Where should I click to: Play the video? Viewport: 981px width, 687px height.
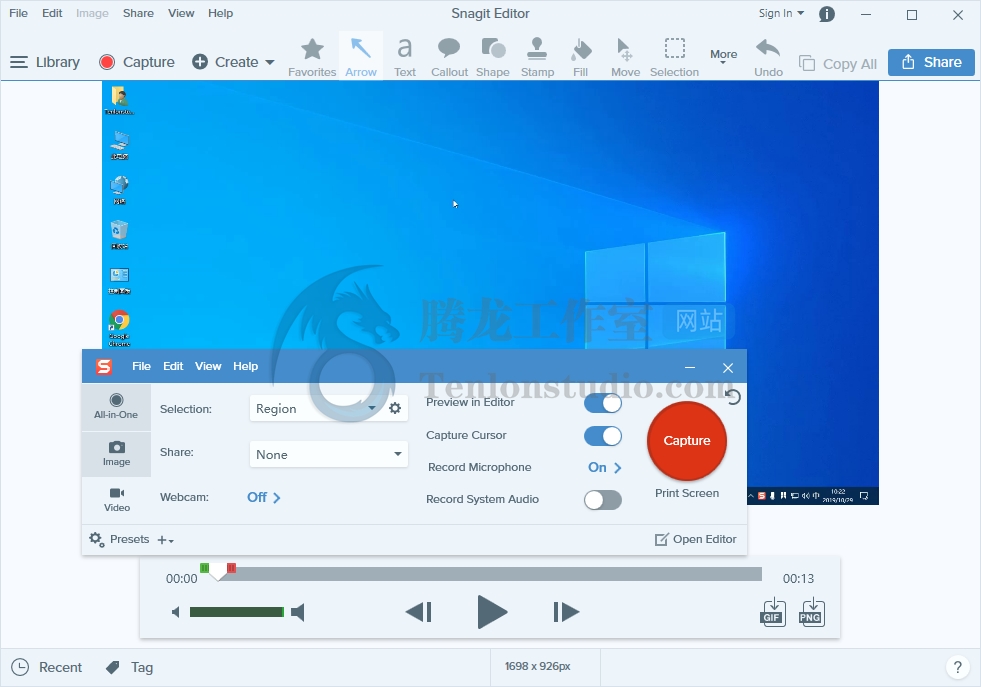[x=492, y=612]
